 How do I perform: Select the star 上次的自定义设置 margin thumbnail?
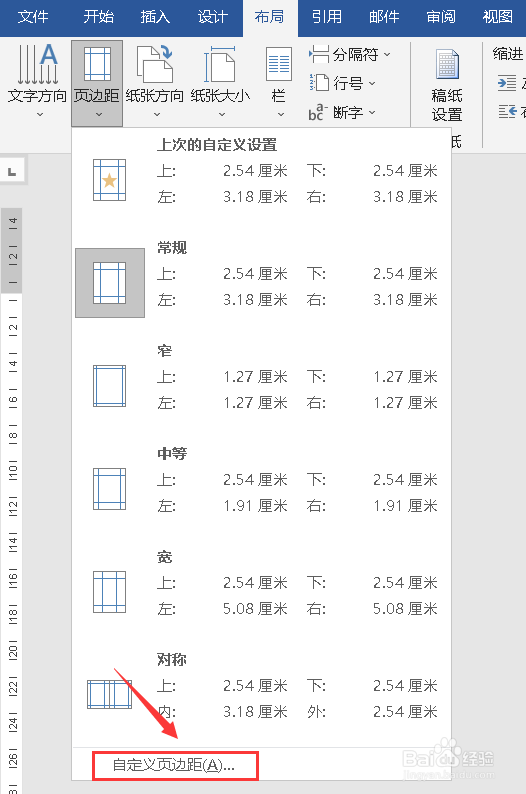(109, 180)
